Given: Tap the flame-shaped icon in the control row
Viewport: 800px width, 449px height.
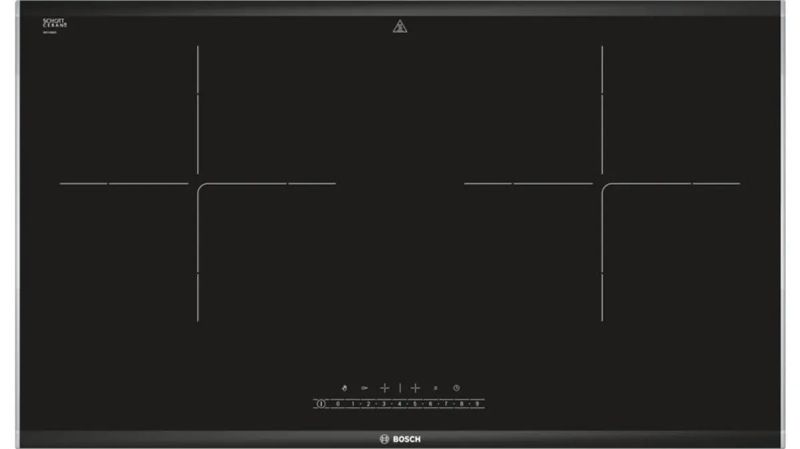Looking at the screenshot, I should coord(344,386).
